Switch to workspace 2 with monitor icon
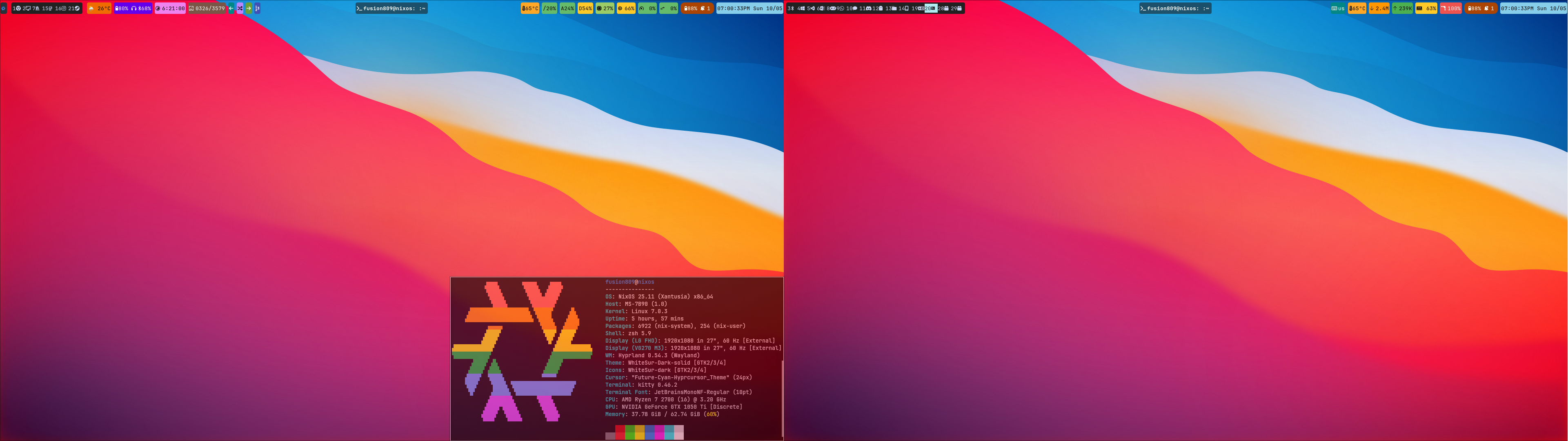Image resolution: width=1568 pixels, height=441 pixels. click(x=27, y=9)
